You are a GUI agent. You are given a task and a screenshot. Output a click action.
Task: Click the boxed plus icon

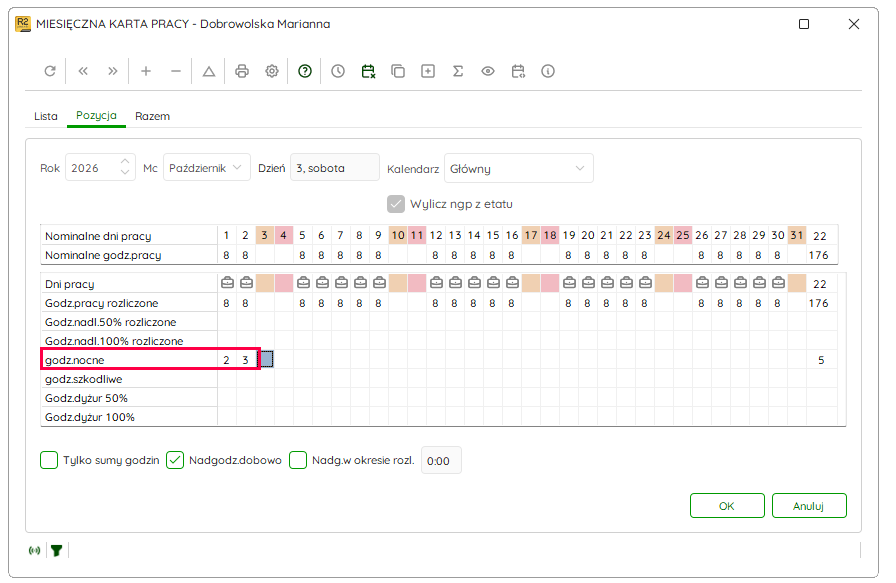[x=427, y=71]
